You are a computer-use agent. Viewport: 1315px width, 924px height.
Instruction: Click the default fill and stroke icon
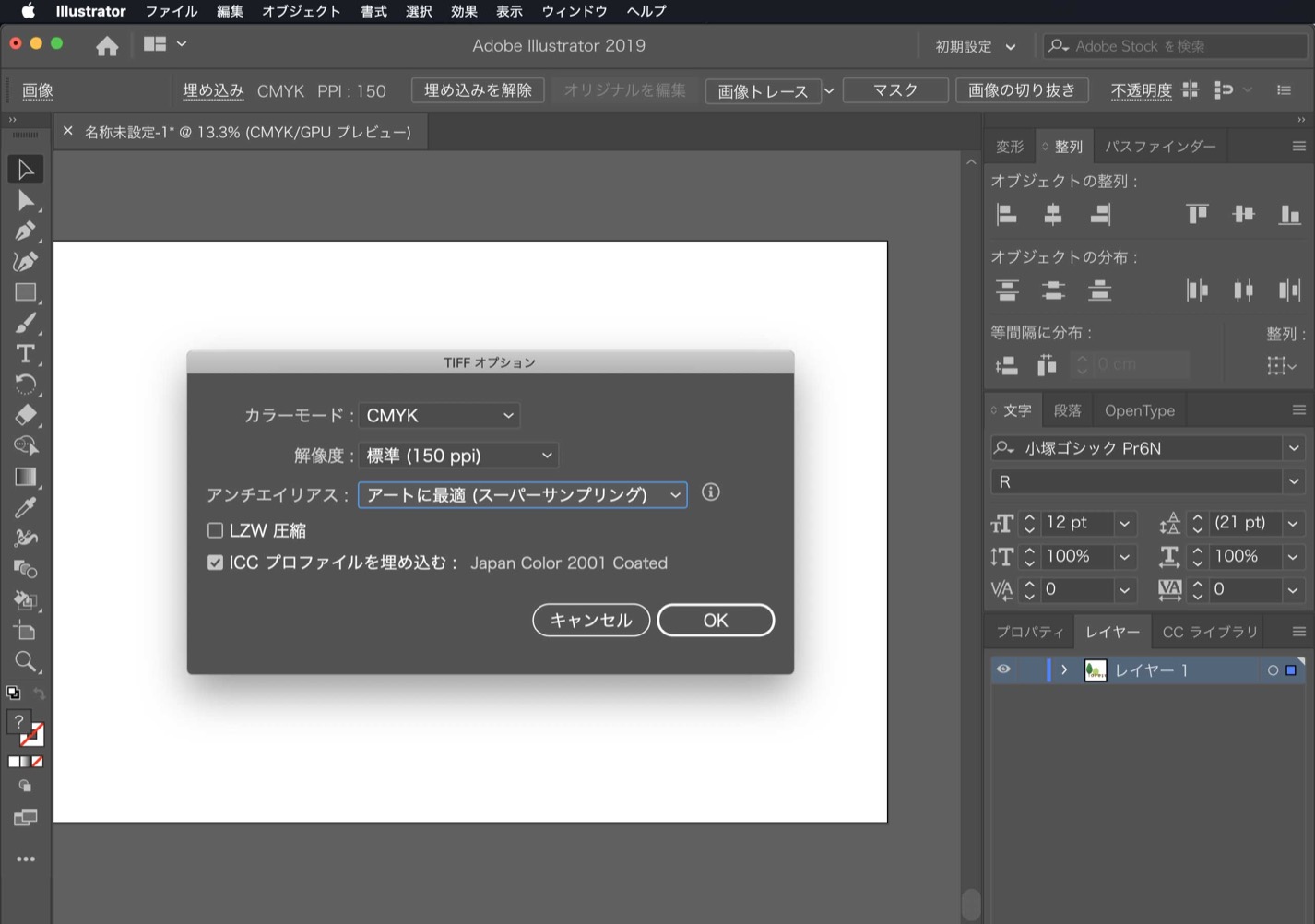pyautogui.click(x=13, y=693)
